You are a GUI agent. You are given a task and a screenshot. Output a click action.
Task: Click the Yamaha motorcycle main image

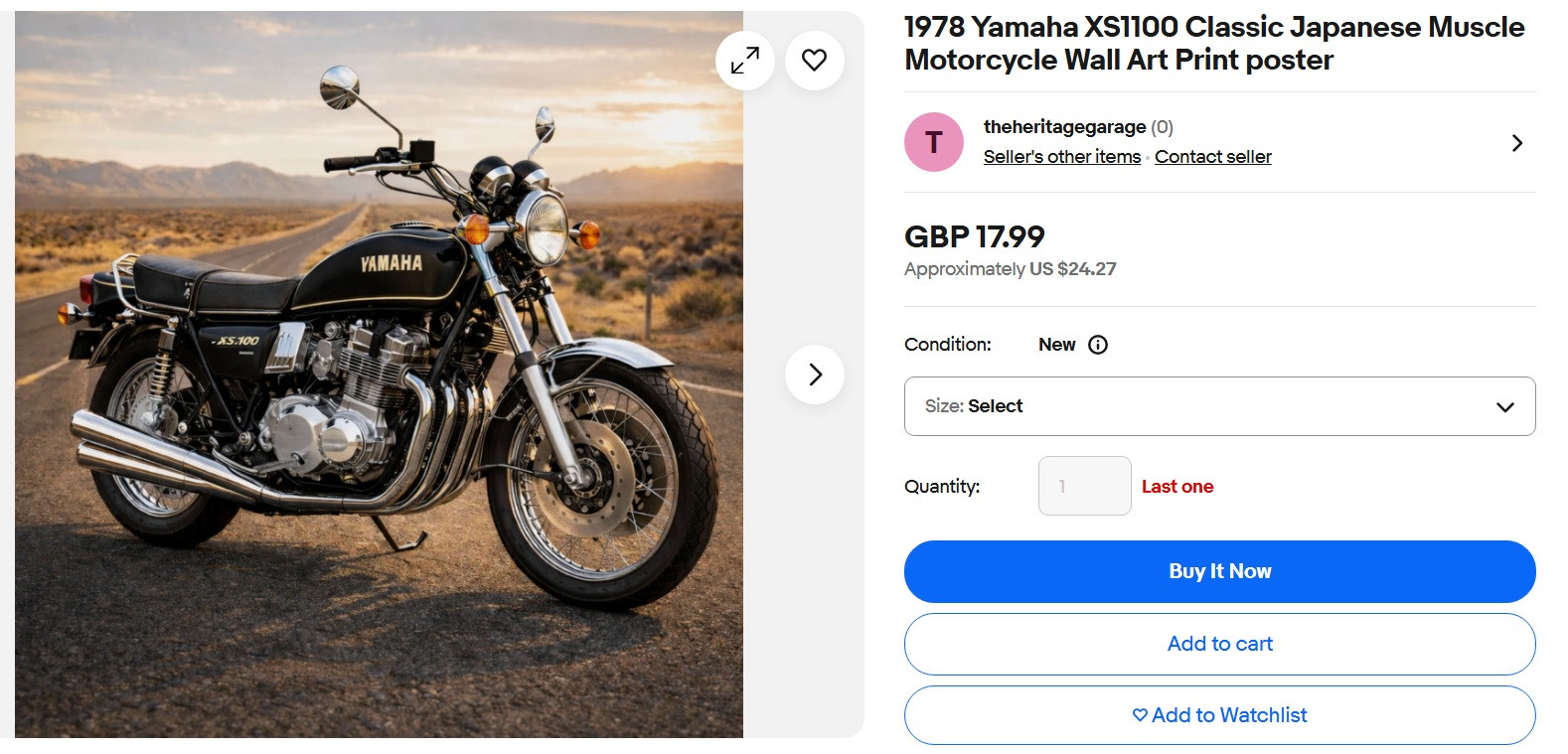pos(378,375)
